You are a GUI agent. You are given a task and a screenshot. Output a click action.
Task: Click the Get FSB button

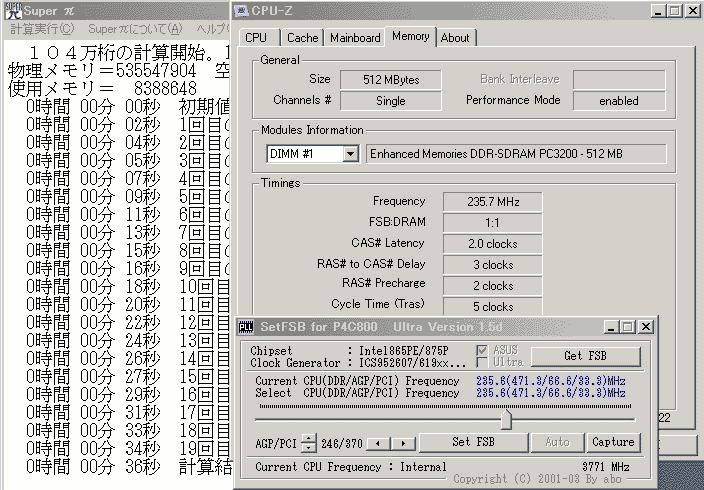[x=586, y=355]
